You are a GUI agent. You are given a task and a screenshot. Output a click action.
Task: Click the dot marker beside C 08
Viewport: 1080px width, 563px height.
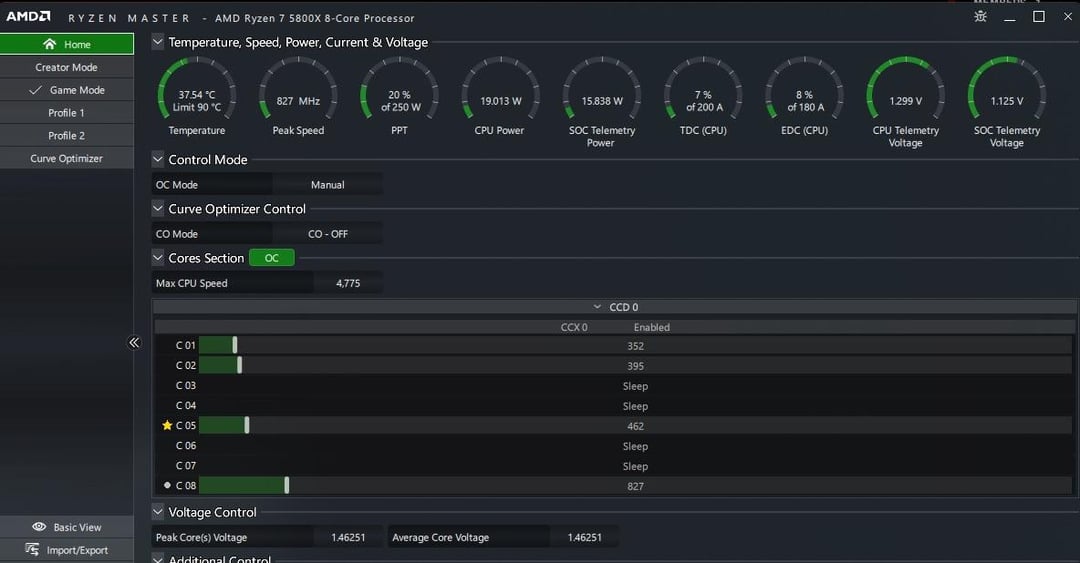pos(167,485)
